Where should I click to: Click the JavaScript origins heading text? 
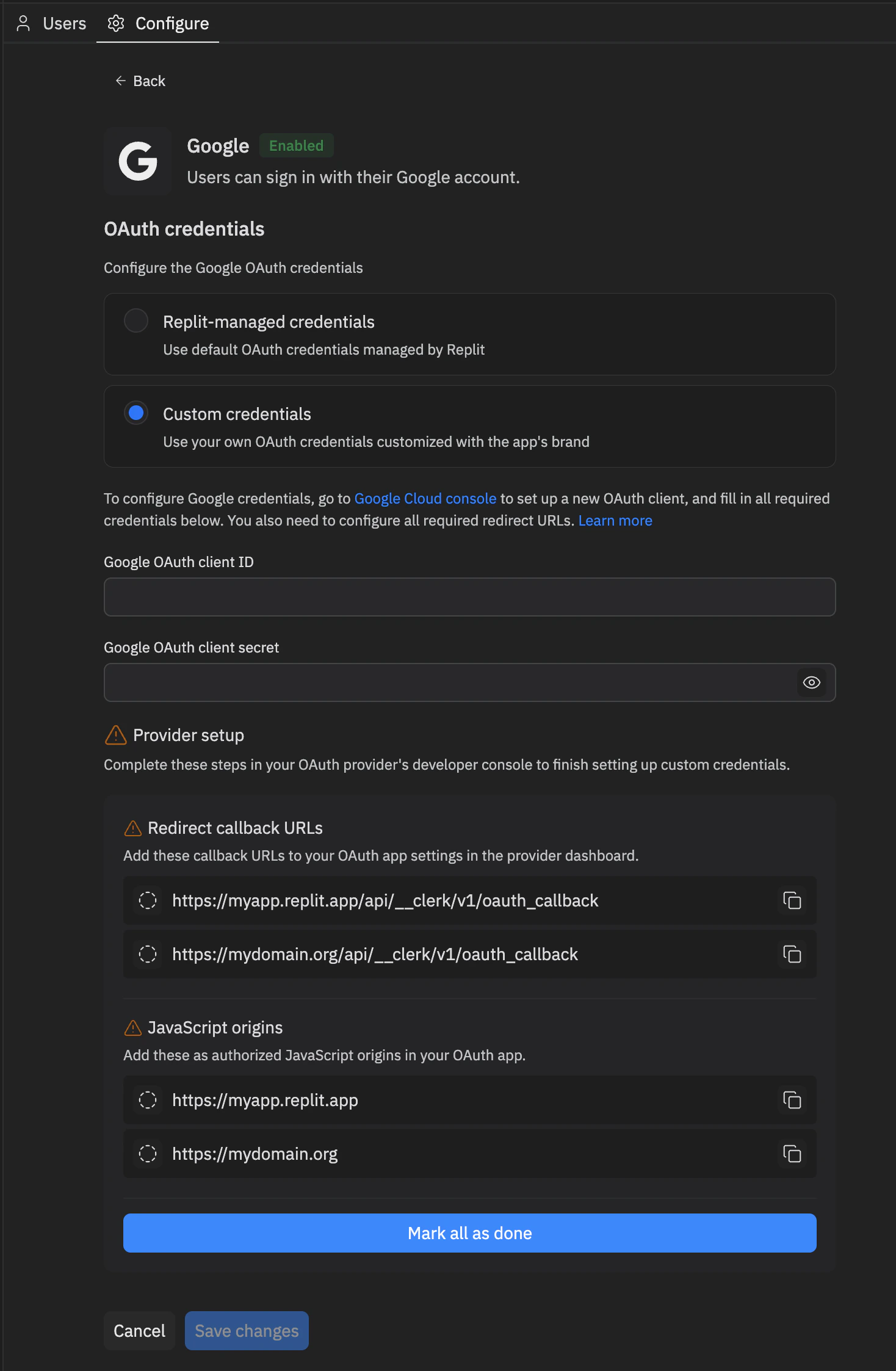tap(215, 1028)
